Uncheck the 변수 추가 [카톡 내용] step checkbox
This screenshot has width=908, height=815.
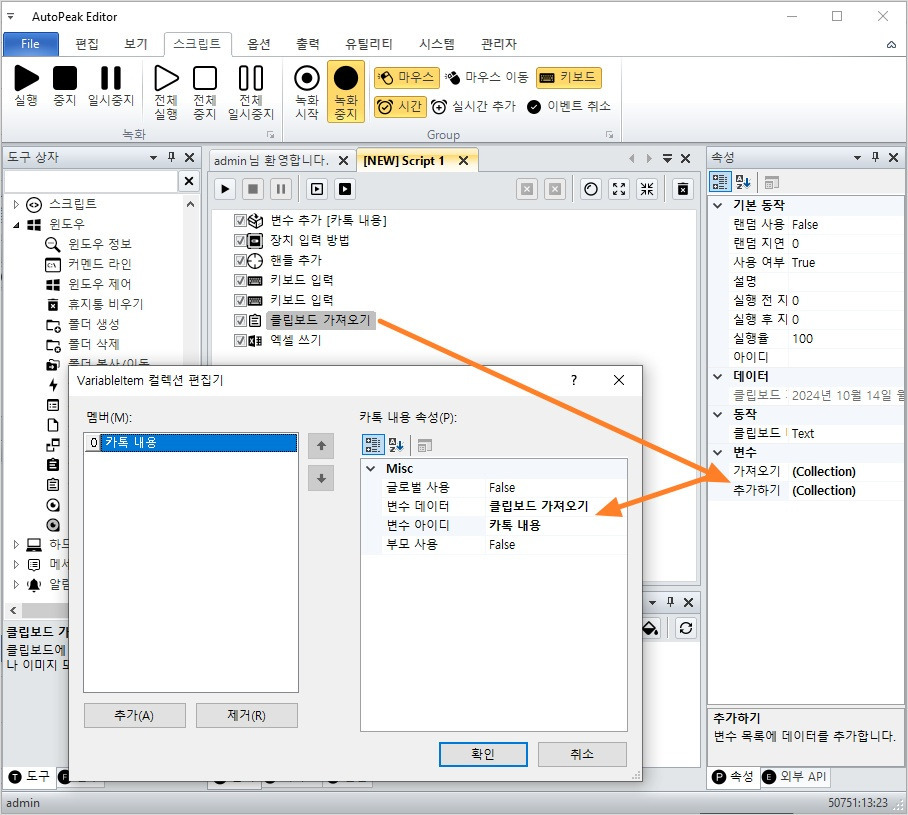click(x=240, y=220)
